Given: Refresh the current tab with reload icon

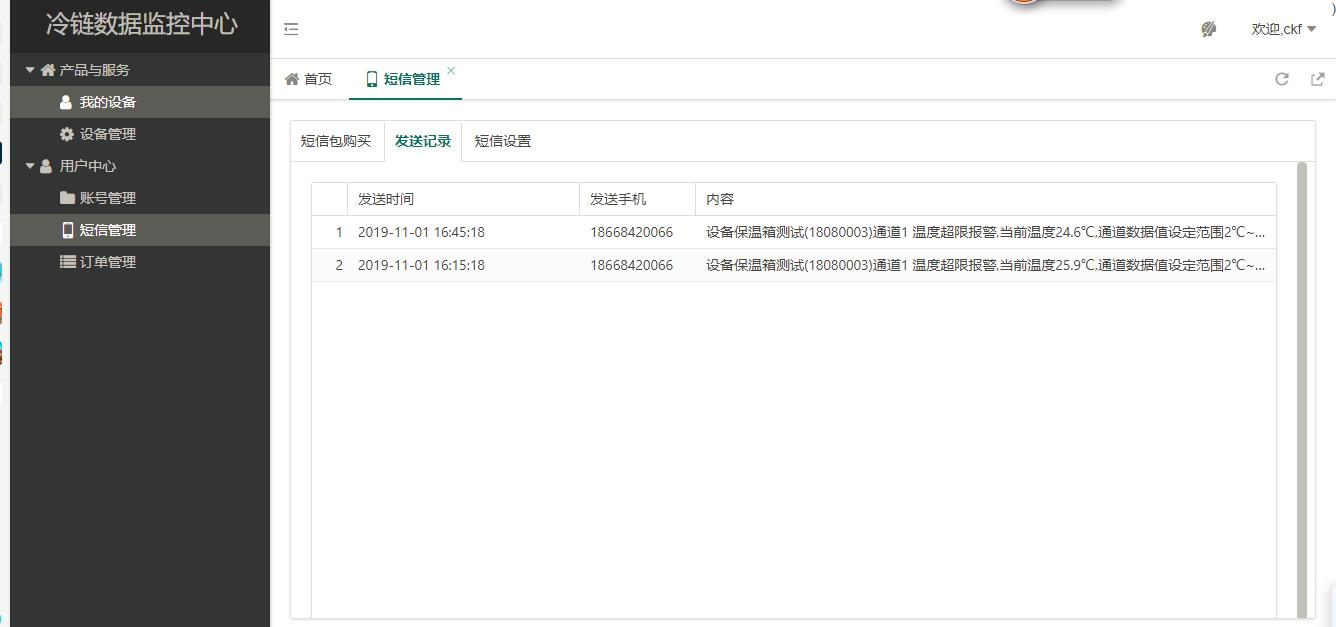Looking at the screenshot, I should (1281, 79).
